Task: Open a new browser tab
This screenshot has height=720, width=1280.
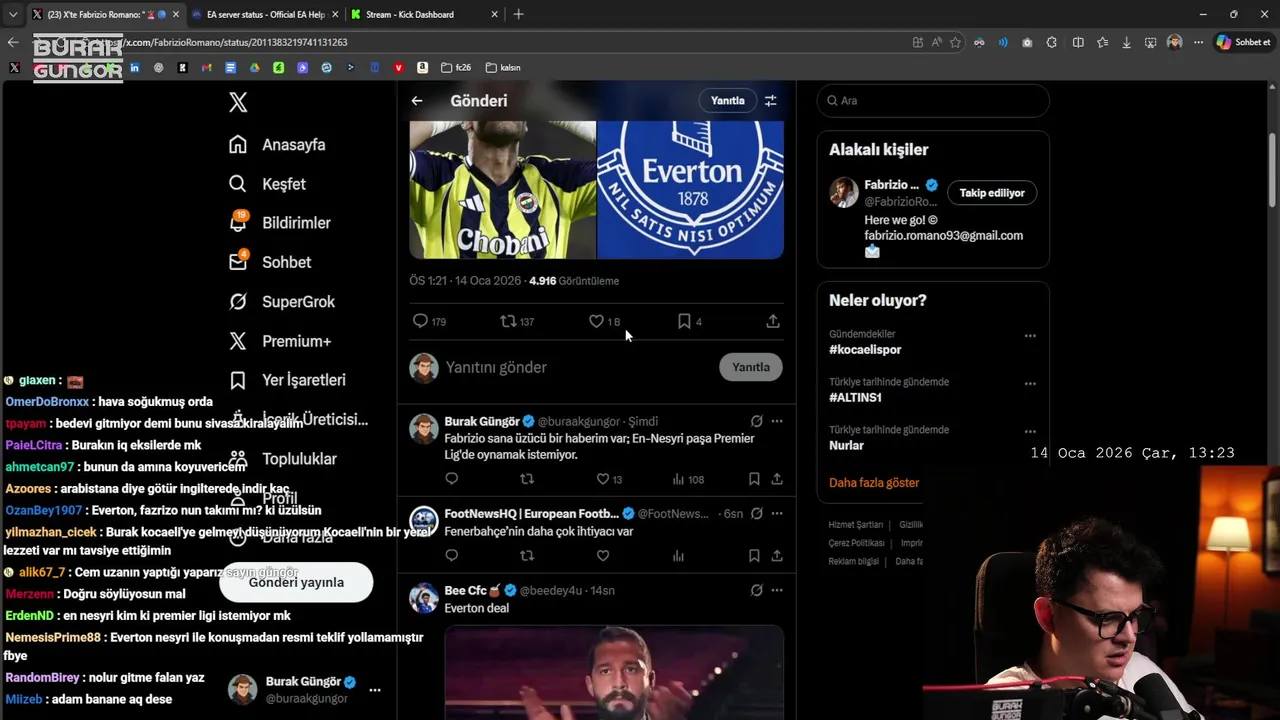Action: click(x=518, y=14)
